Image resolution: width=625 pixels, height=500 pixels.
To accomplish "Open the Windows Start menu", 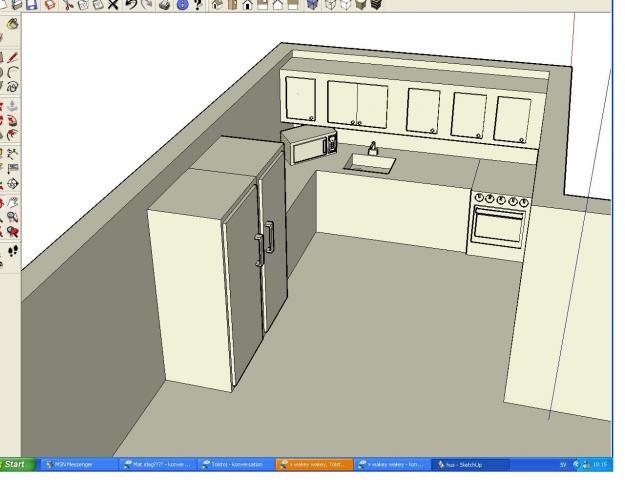I will click(20, 492).
